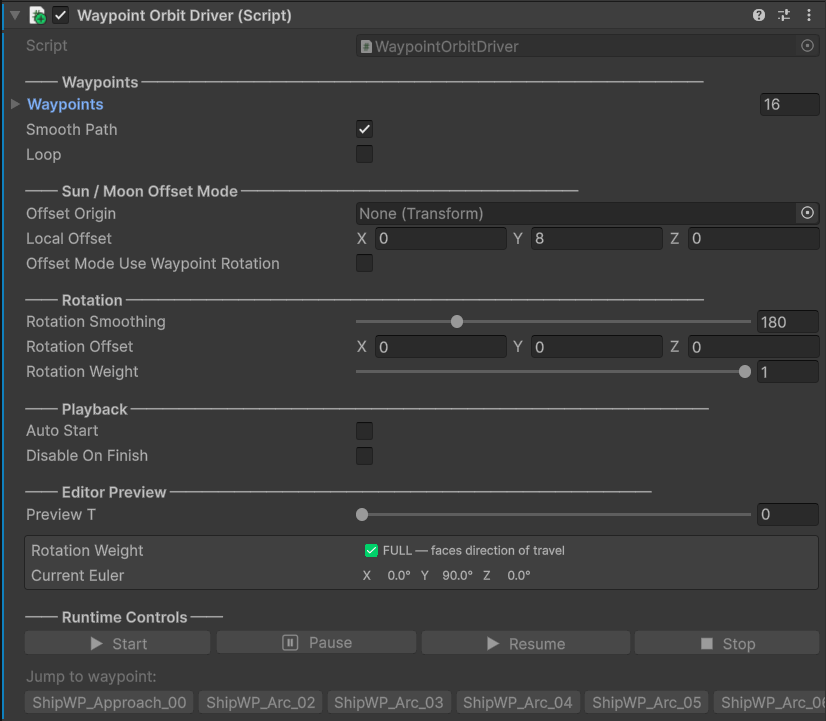Jump to waypoint ShipWP_Arc_02

[260, 703]
